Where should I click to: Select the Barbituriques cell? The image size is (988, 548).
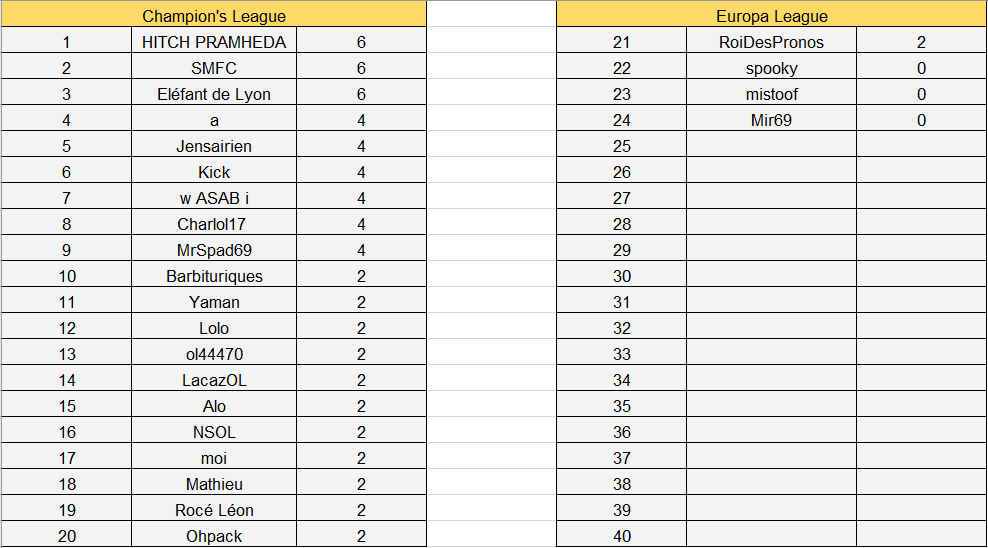[214, 276]
